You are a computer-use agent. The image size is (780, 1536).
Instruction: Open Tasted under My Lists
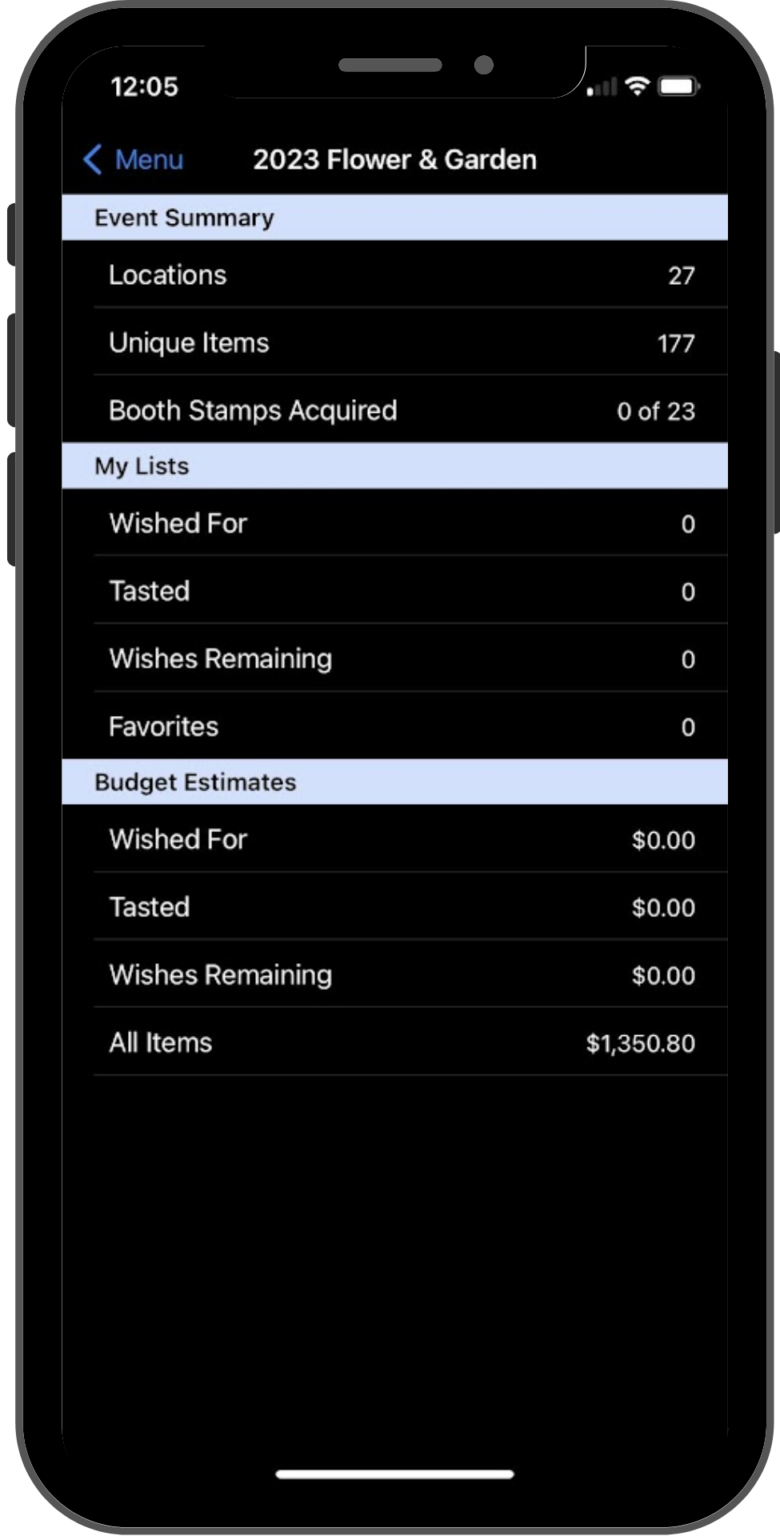click(400, 591)
